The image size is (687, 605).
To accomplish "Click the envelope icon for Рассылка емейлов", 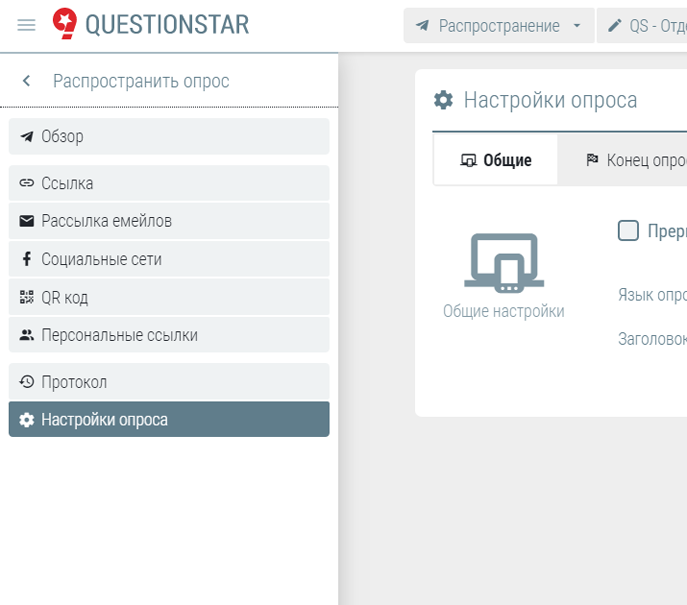I will tap(27, 221).
